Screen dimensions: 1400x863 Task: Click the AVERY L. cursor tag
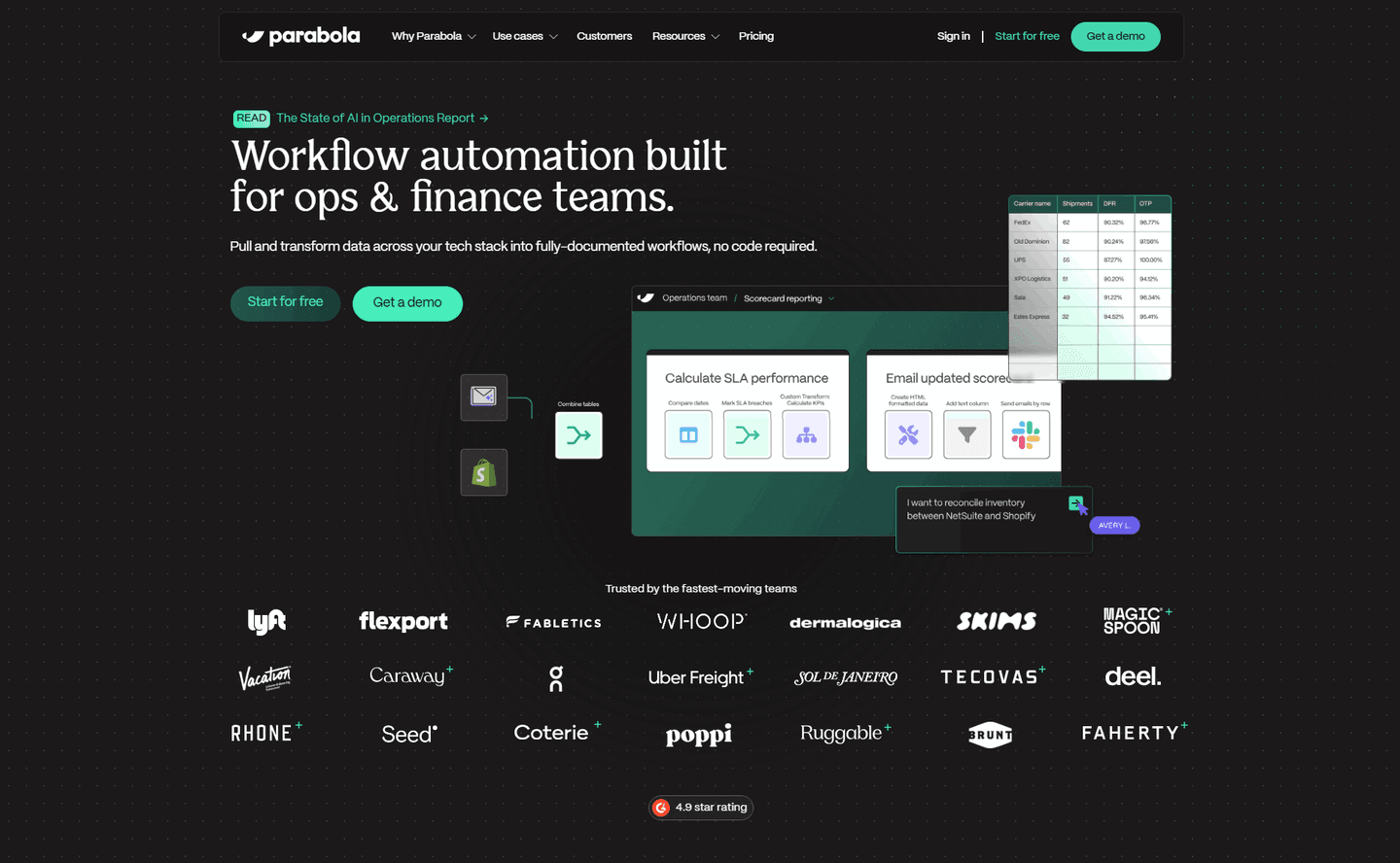point(1114,525)
